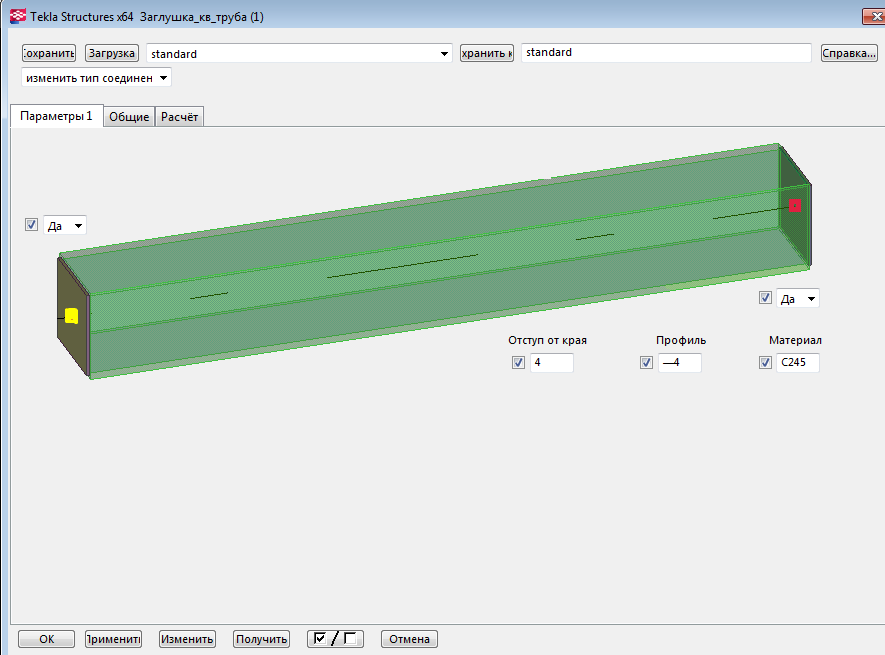Click the Tekla Structures title bar icon

17,16
